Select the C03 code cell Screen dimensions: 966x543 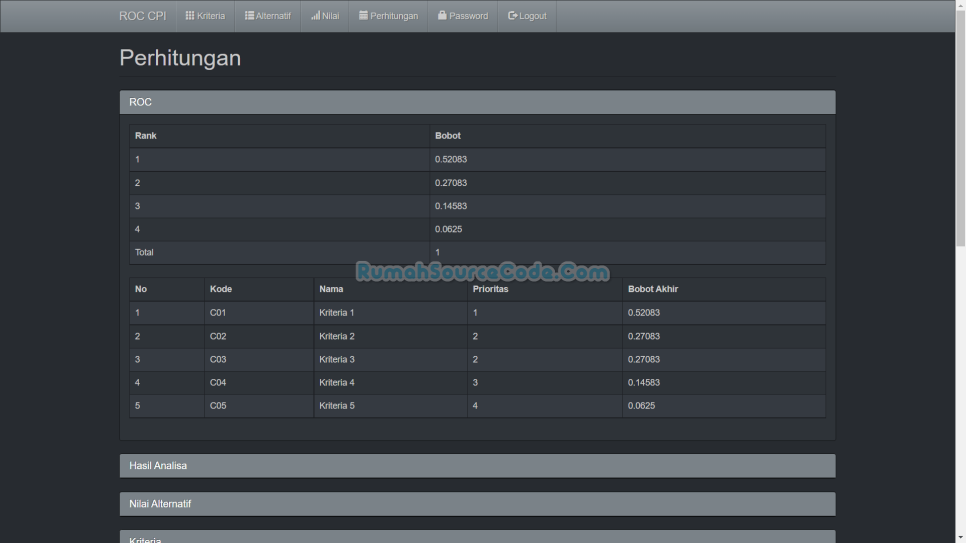pos(218,359)
